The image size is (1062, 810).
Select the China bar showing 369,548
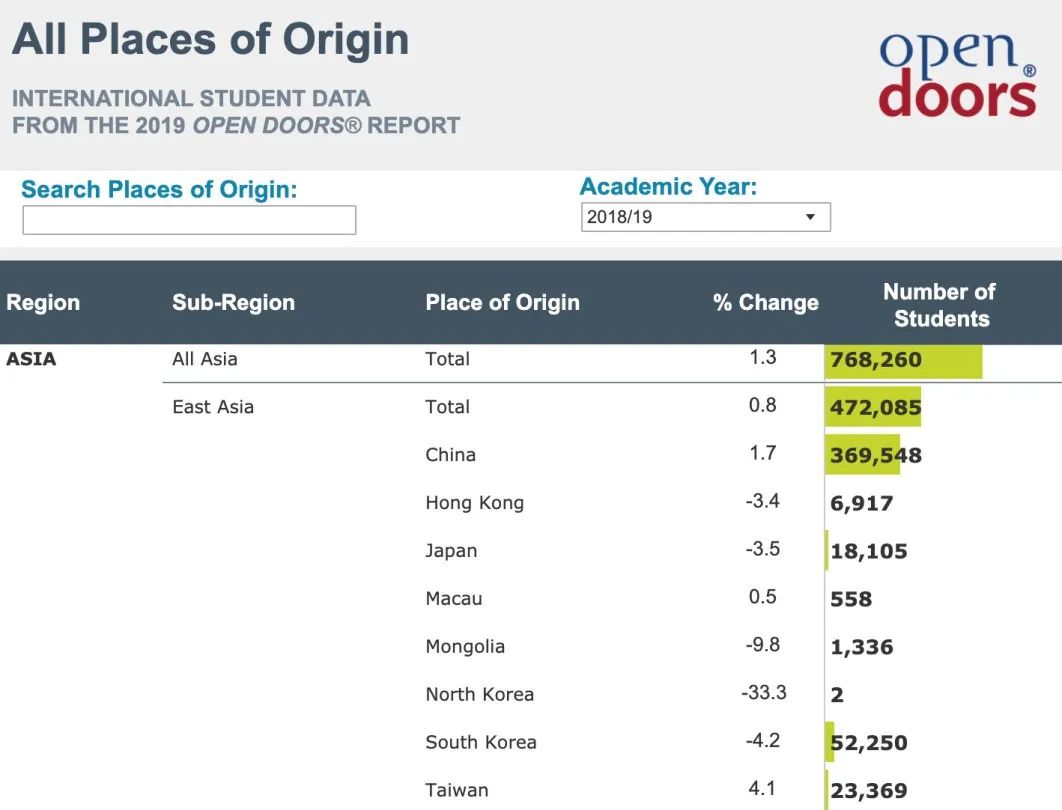pos(863,455)
